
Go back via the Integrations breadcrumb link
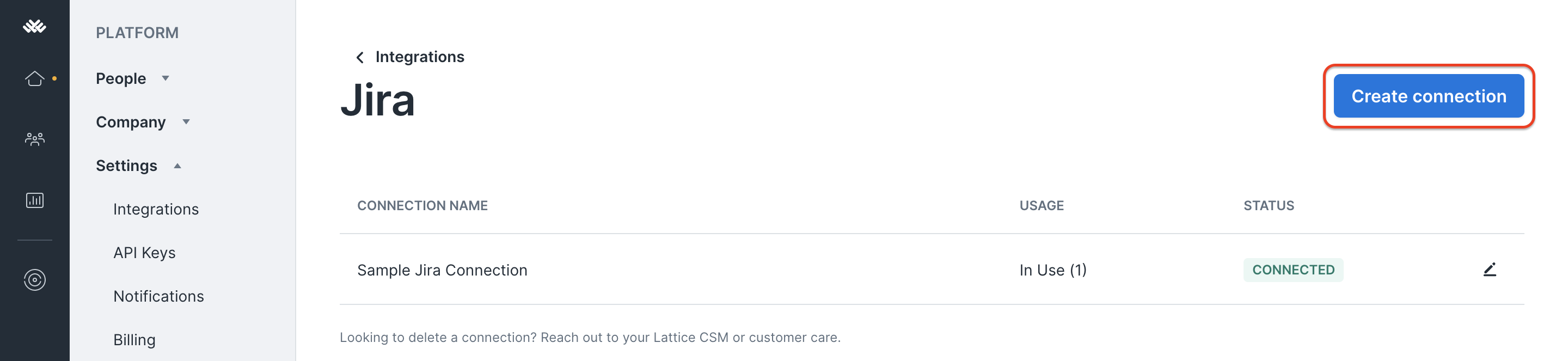(x=419, y=57)
